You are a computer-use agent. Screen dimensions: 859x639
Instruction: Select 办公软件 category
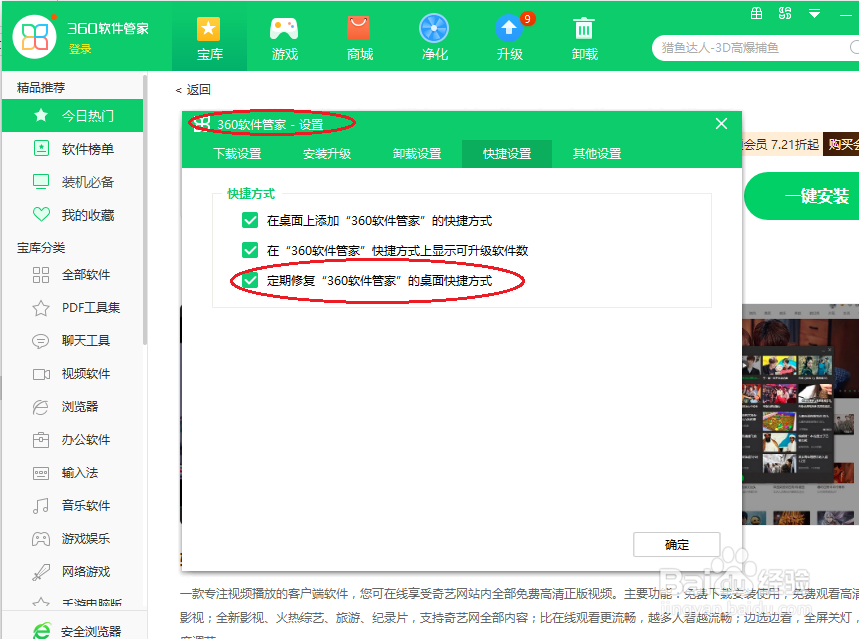(72, 440)
